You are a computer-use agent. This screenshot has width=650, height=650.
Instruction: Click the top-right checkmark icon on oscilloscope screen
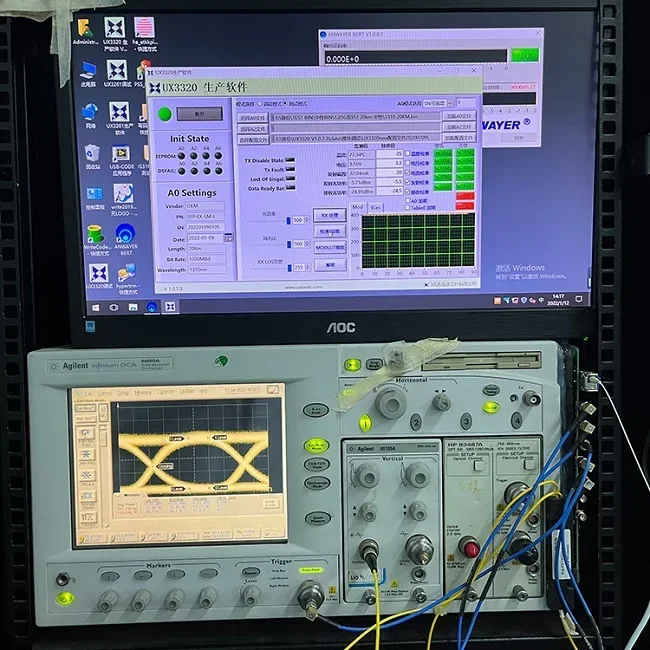click(x=273, y=390)
